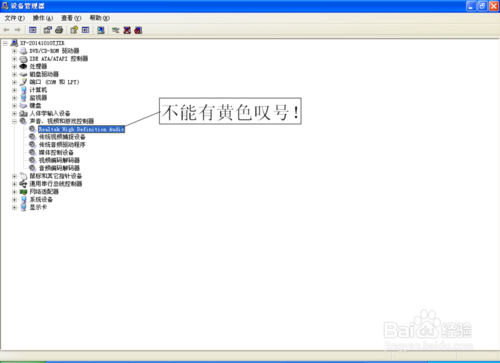Click the computer icon of root node XP-2014
500x363 pixels.
coord(14,43)
